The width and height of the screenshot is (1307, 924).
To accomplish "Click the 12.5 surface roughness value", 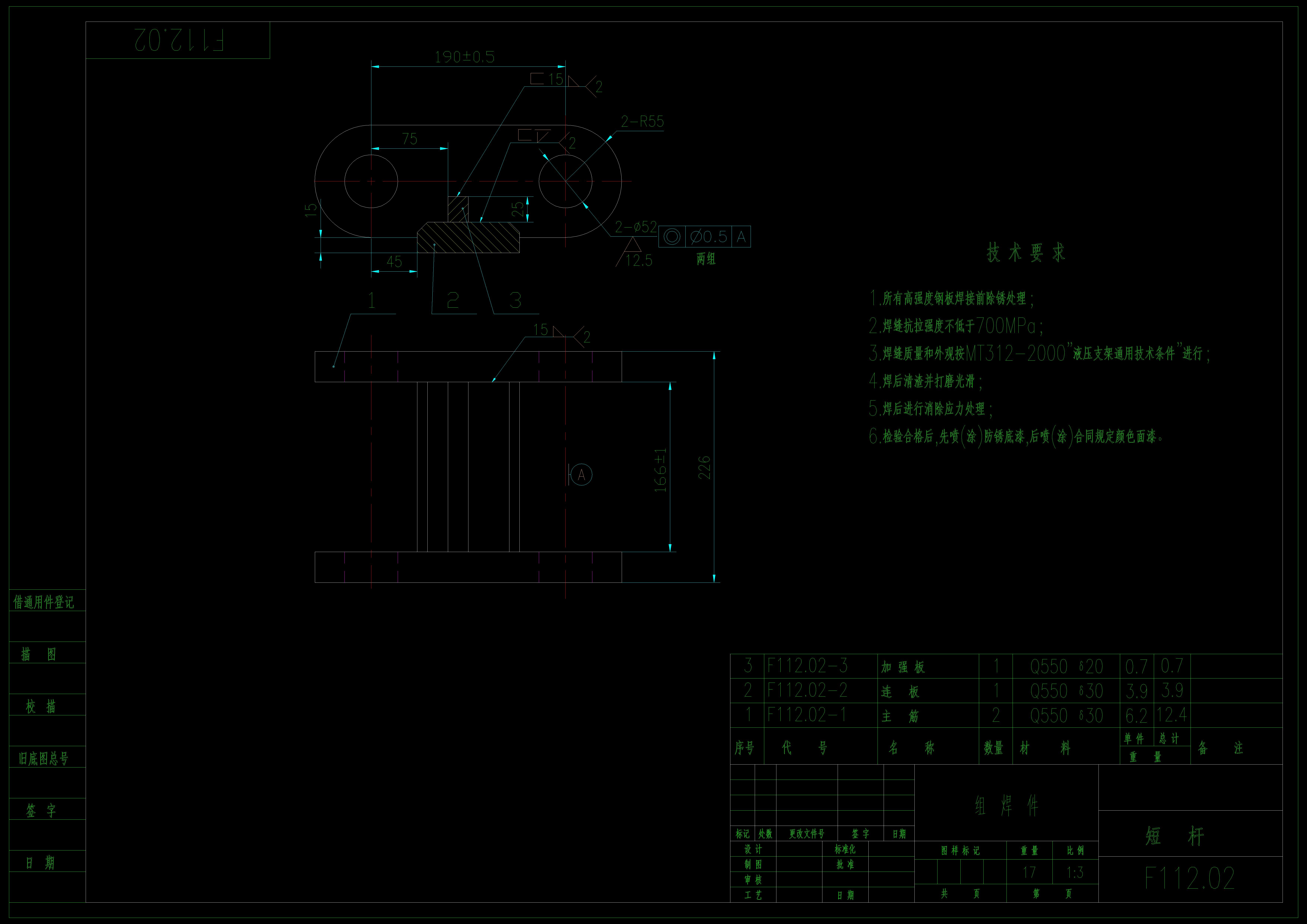I will click(x=639, y=260).
